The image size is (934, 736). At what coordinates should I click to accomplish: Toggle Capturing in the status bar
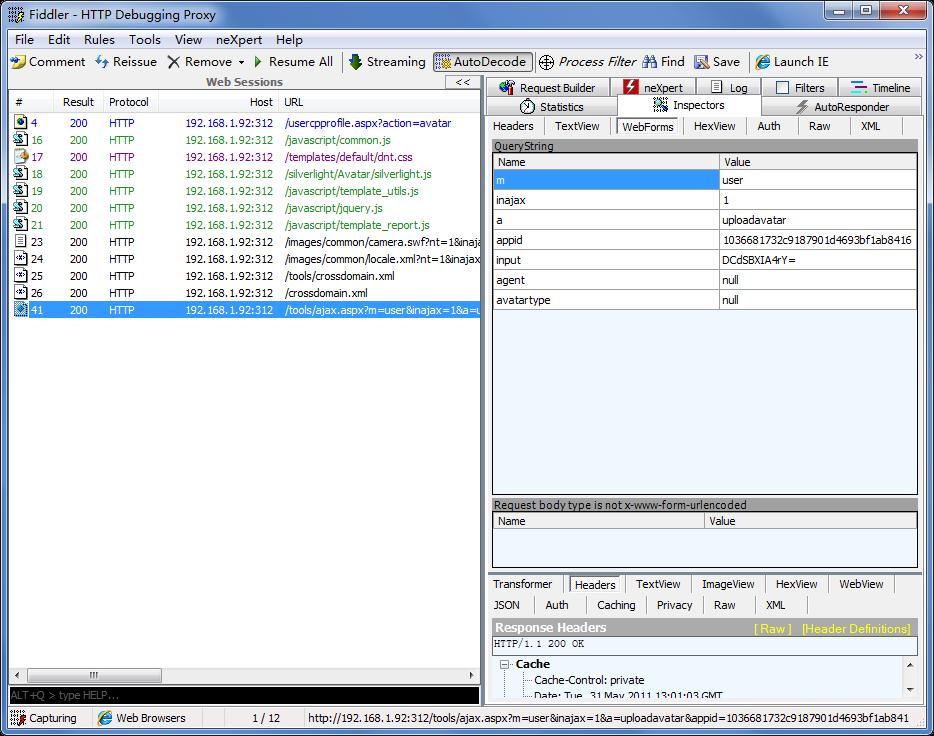point(44,718)
